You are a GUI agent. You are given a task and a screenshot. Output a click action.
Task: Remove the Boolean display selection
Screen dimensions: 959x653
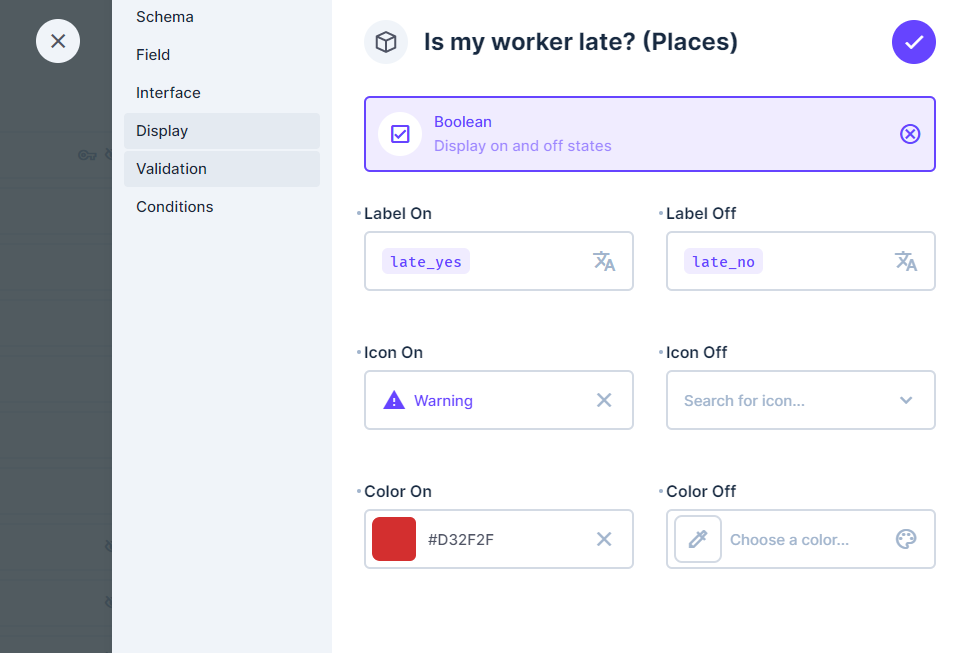tap(910, 134)
